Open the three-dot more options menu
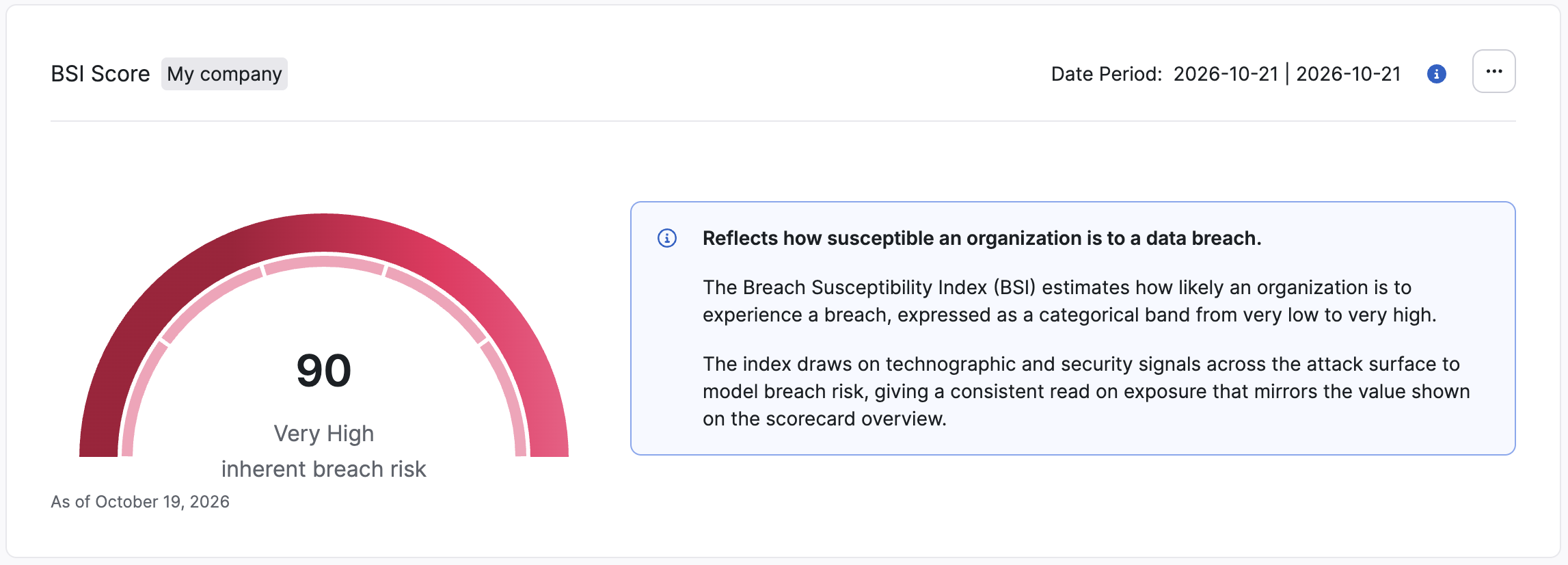 point(1493,71)
